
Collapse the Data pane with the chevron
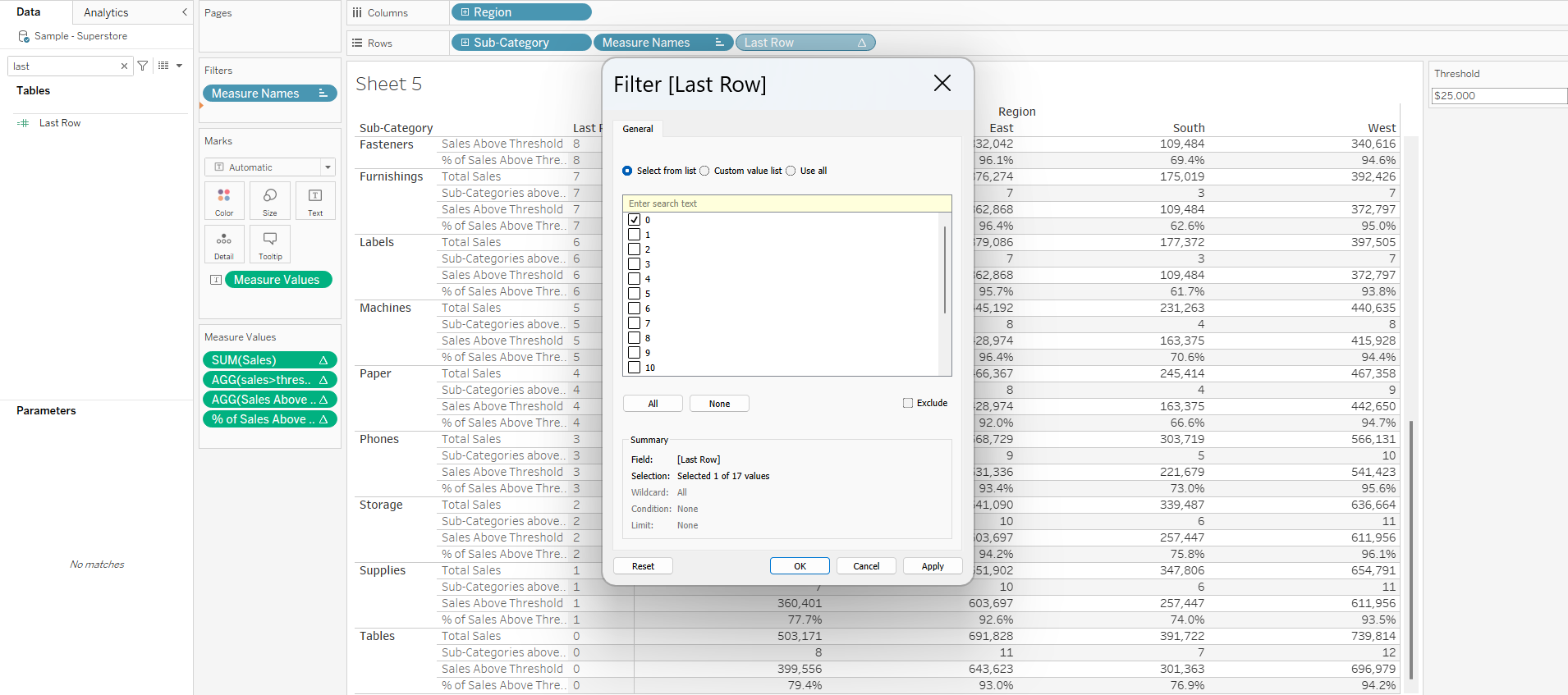[x=185, y=12]
